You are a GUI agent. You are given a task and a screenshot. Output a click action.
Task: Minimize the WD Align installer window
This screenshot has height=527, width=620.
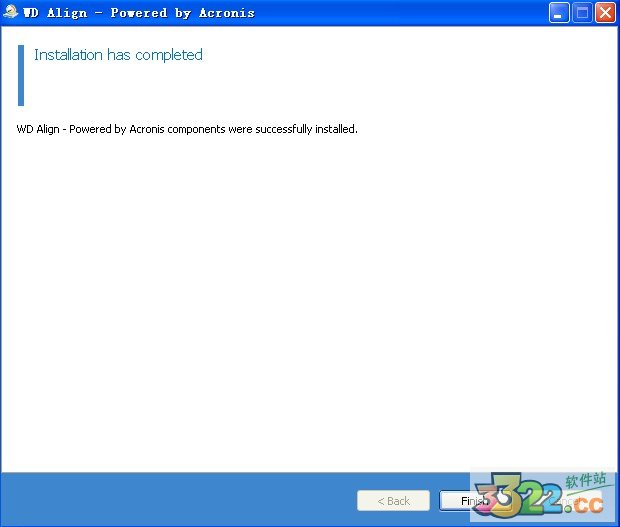coord(560,13)
